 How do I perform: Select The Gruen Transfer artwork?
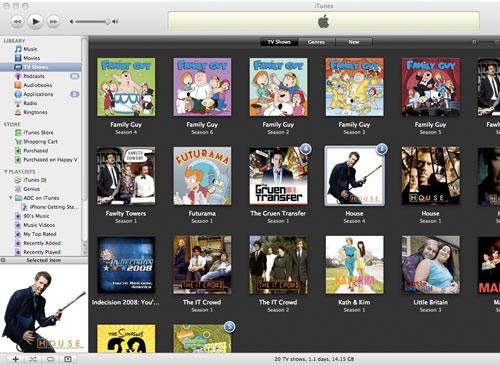(278, 176)
